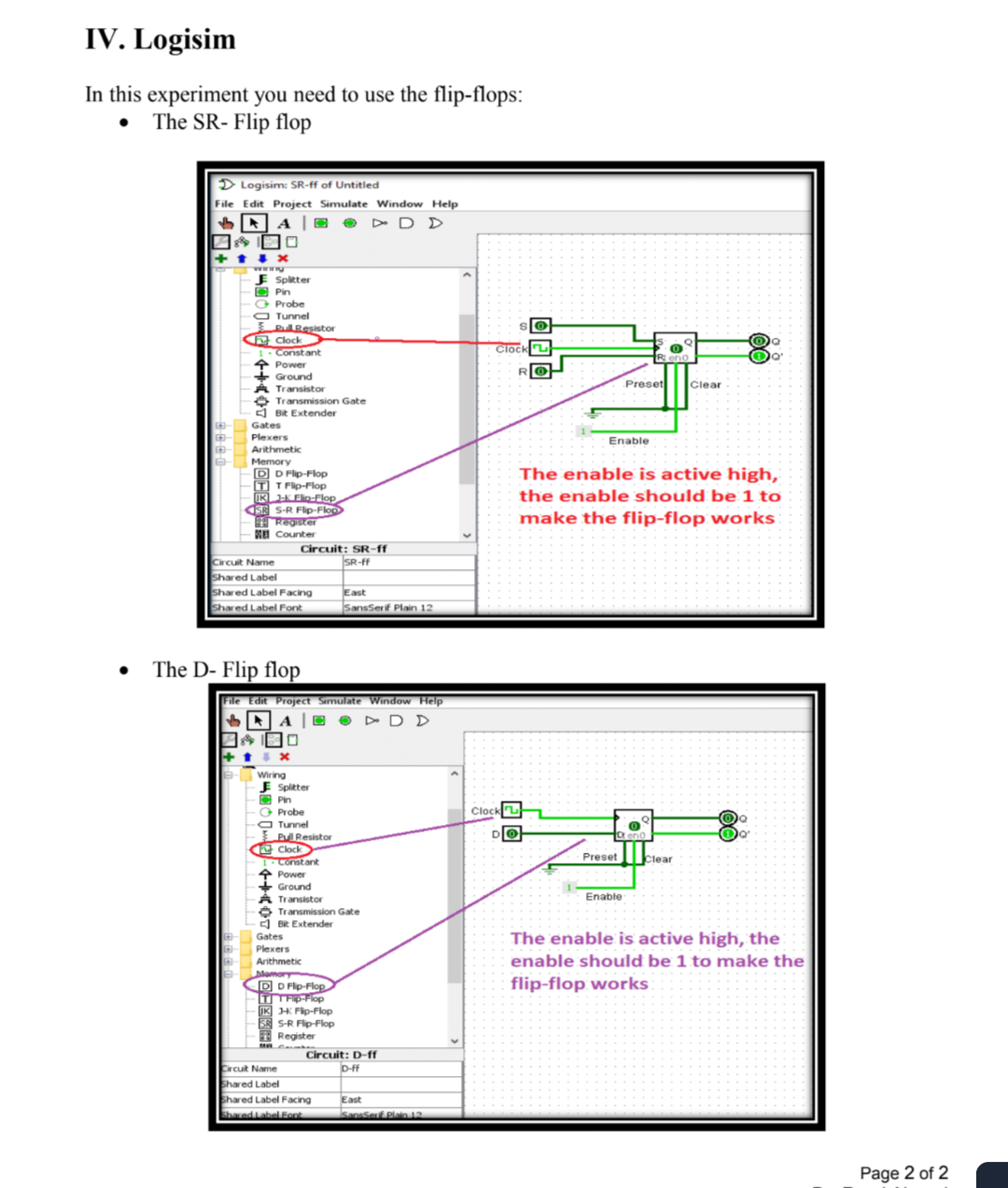Select the Text tool labeled A
The height and width of the screenshot is (1188, 1008).
284,222
